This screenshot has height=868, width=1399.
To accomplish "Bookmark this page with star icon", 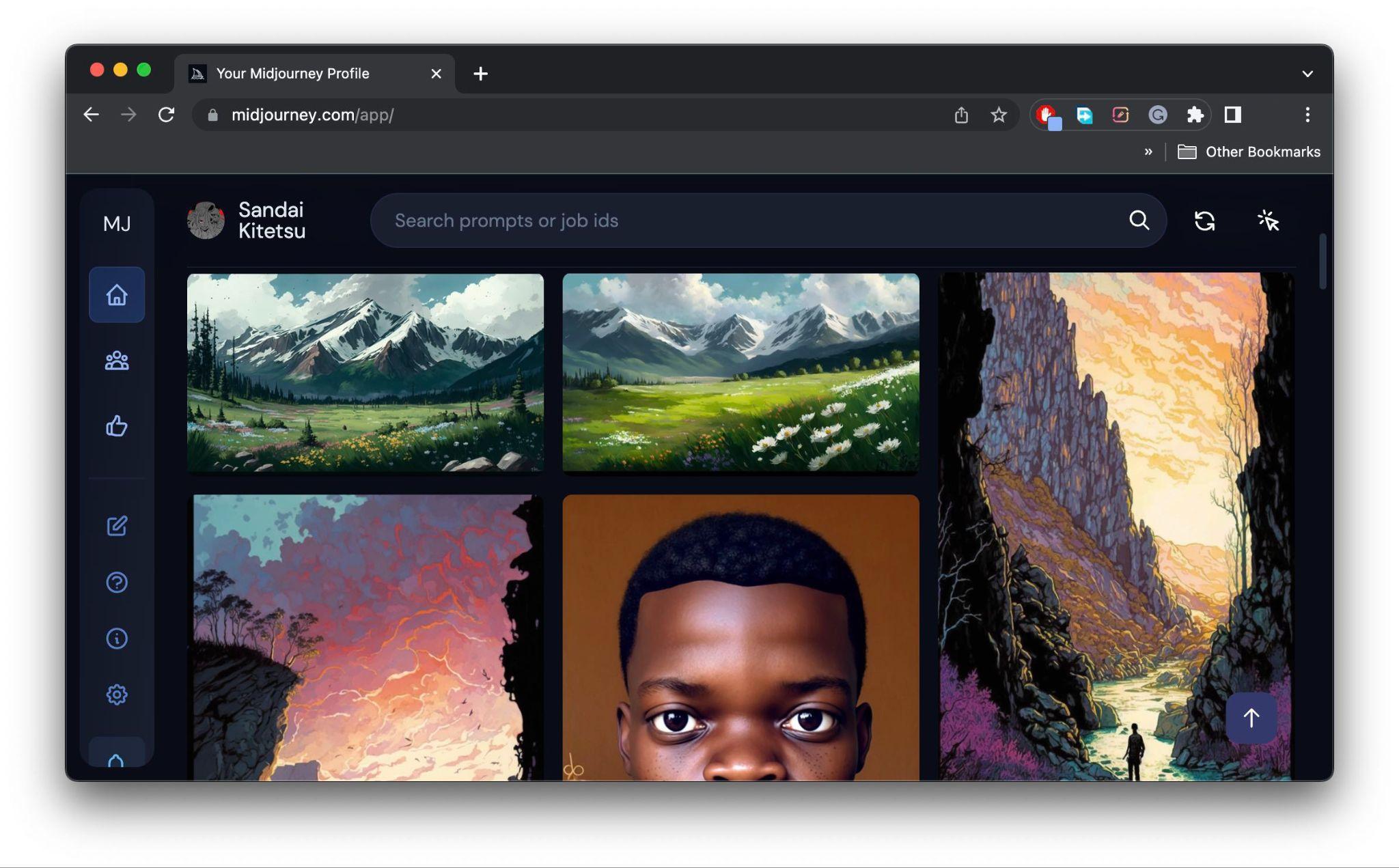I will point(999,115).
